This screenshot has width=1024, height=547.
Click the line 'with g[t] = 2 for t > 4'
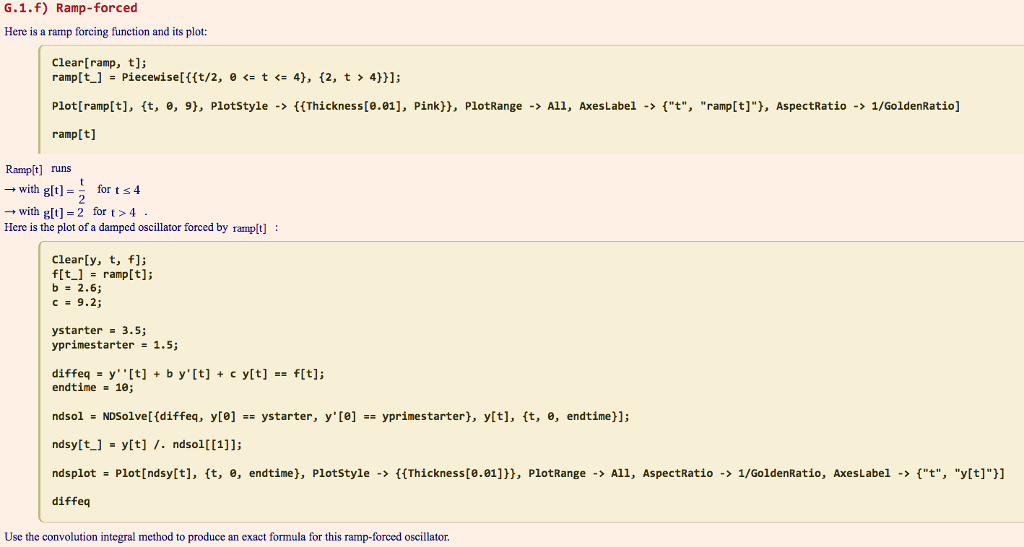[76, 212]
